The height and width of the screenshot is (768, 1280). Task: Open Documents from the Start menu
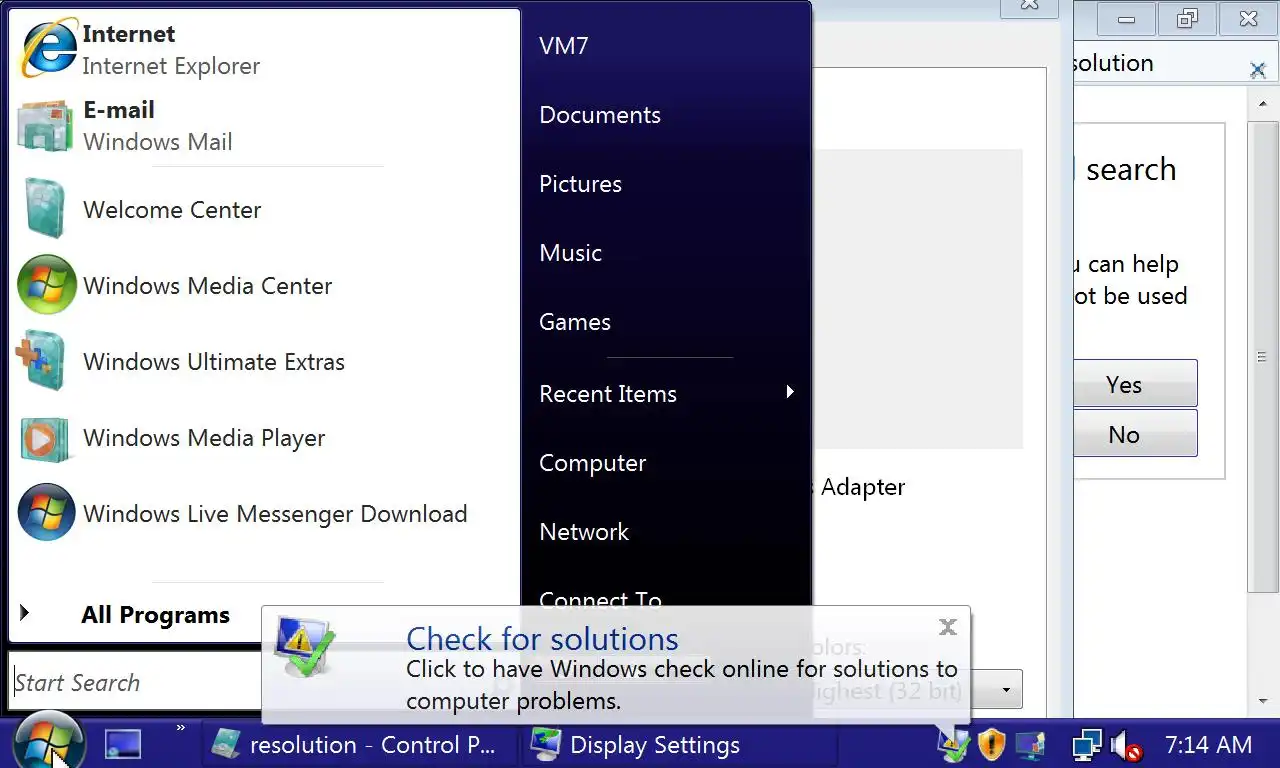[600, 115]
